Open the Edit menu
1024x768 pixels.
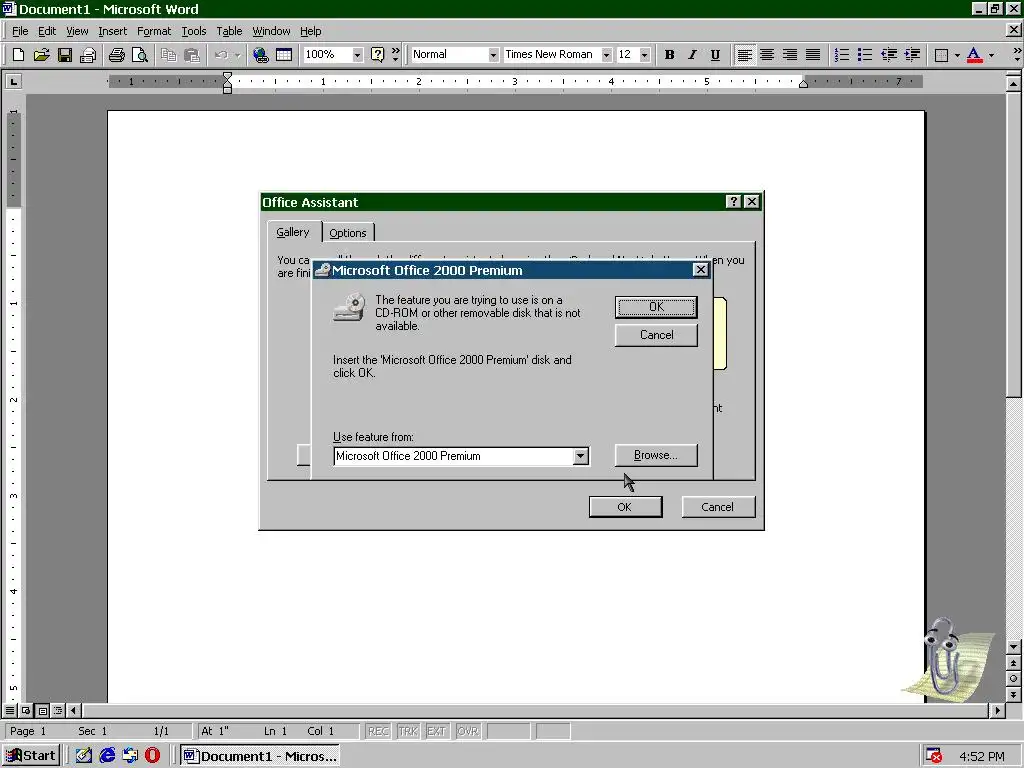[46, 31]
